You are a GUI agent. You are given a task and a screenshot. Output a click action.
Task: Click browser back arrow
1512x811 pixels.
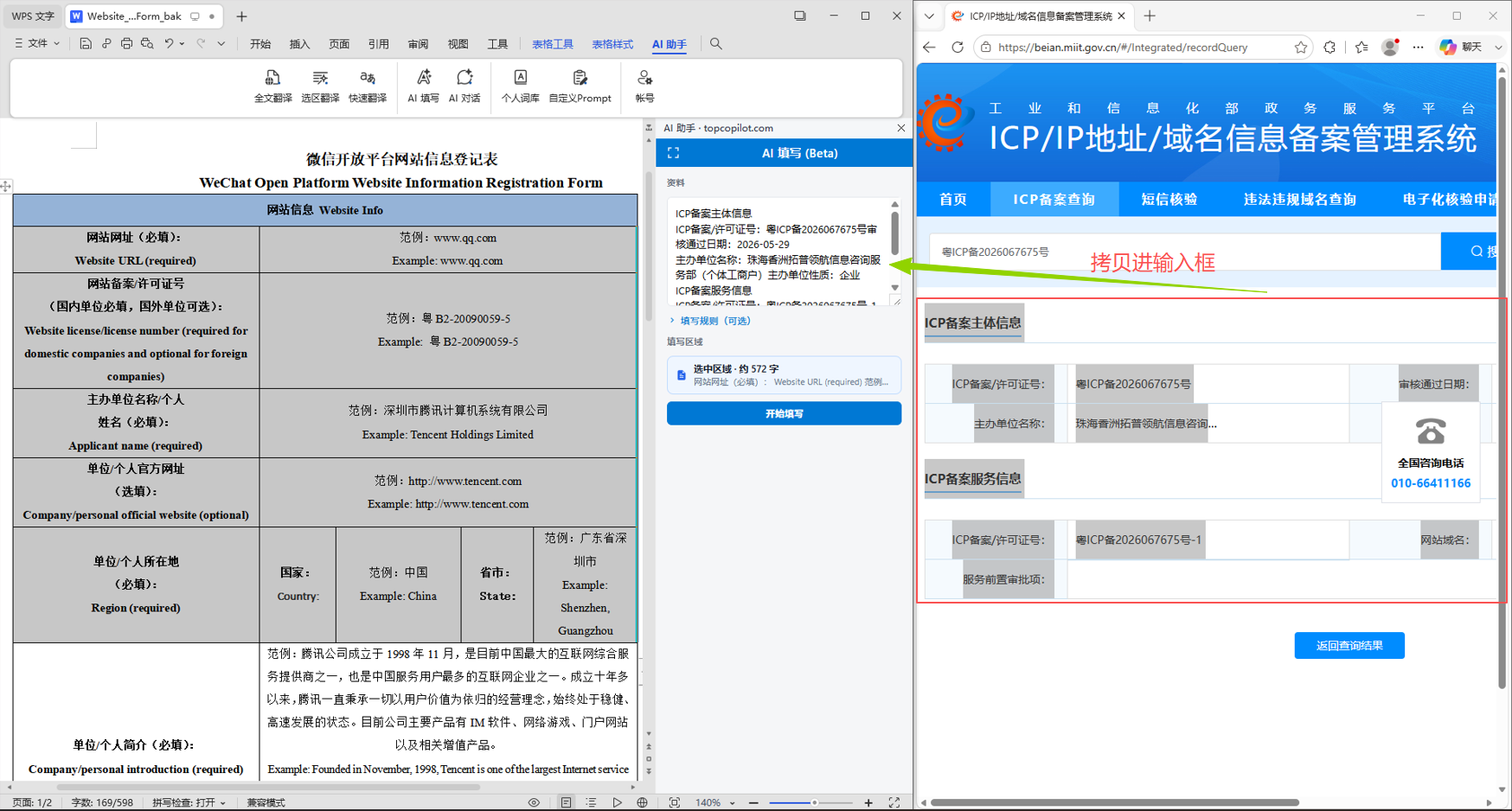(x=929, y=48)
